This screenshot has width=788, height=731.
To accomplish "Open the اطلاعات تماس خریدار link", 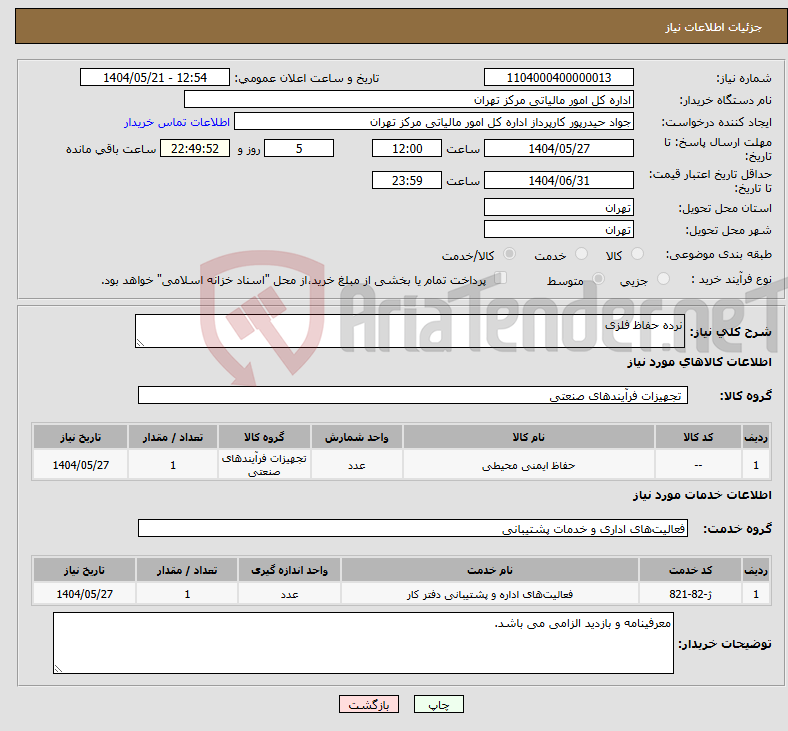I will tap(177, 123).
